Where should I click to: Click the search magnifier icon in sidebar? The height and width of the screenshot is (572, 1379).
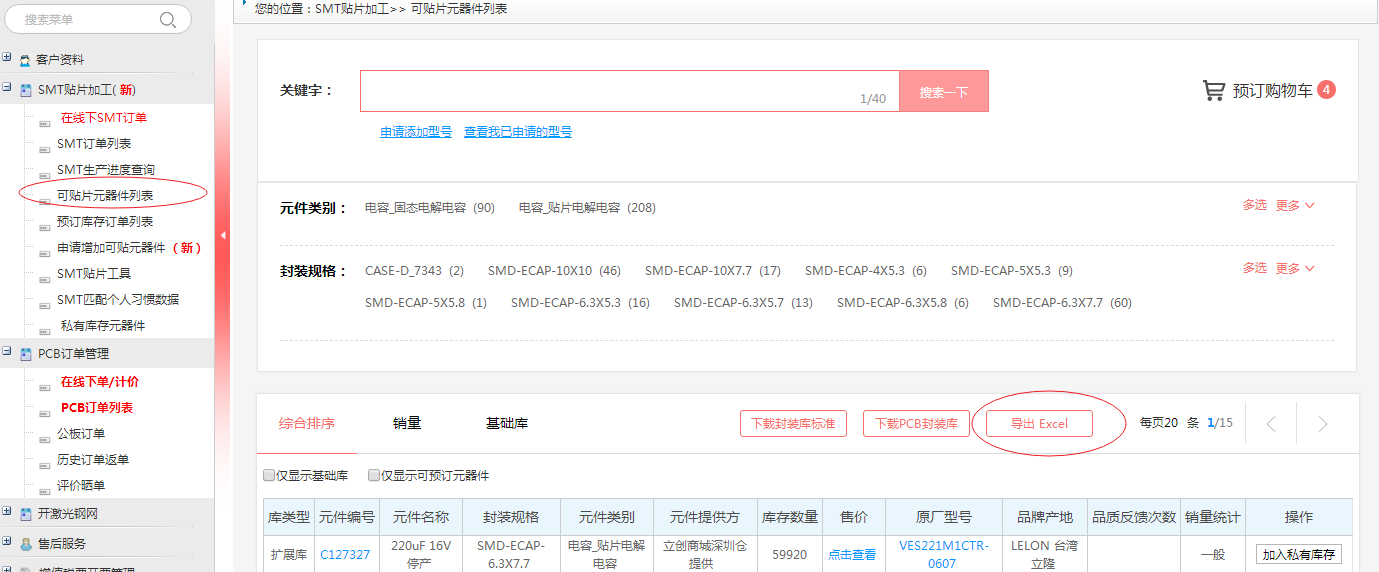[168, 19]
